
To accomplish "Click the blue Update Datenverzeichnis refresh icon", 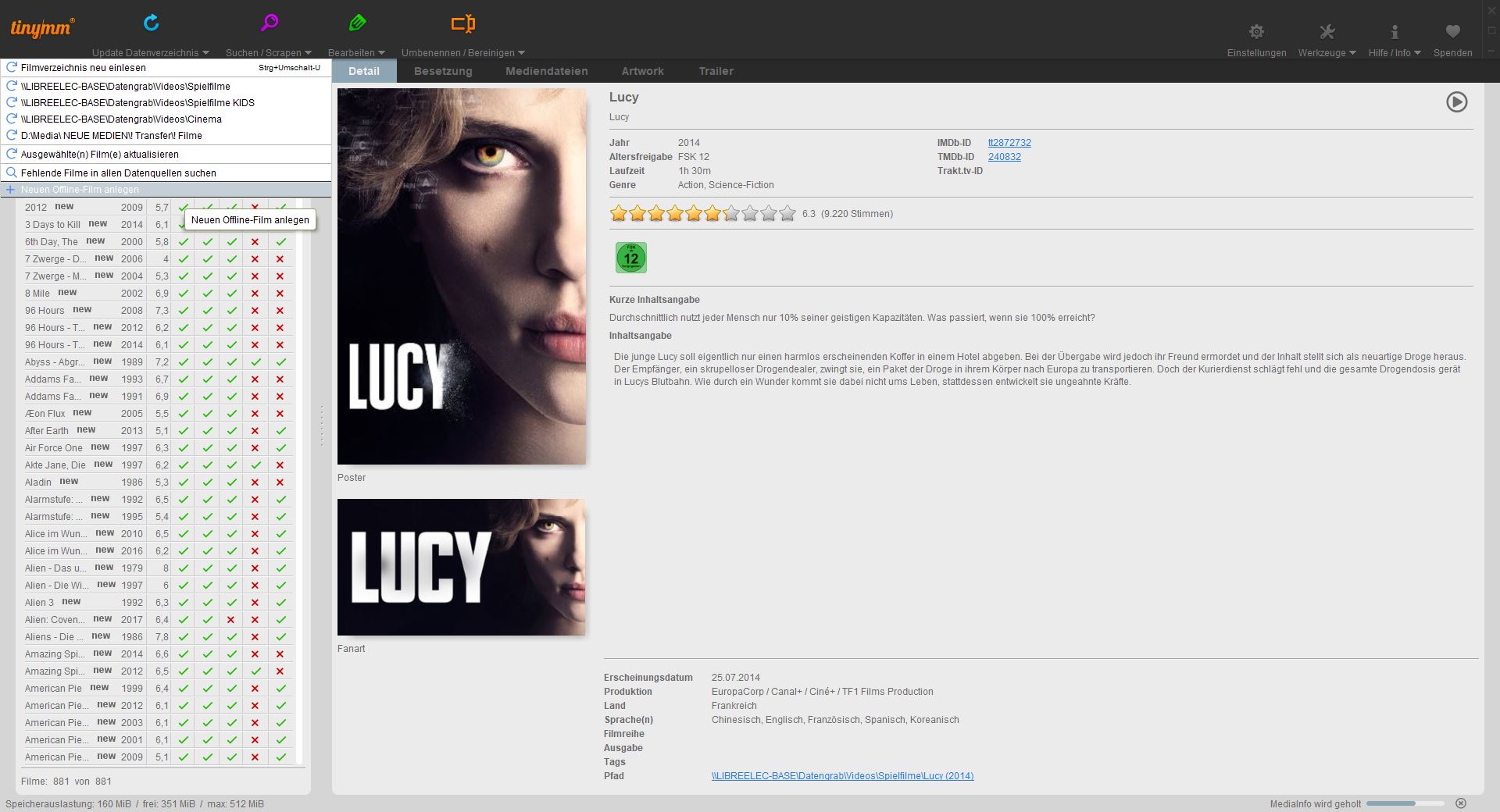I will [x=152, y=23].
